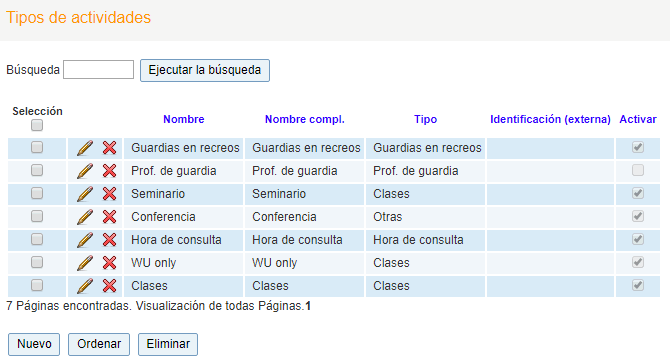Enable Activar checkbox for Prof. de guardia
This screenshot has height=364, width=670.
[x=638, y=170]
